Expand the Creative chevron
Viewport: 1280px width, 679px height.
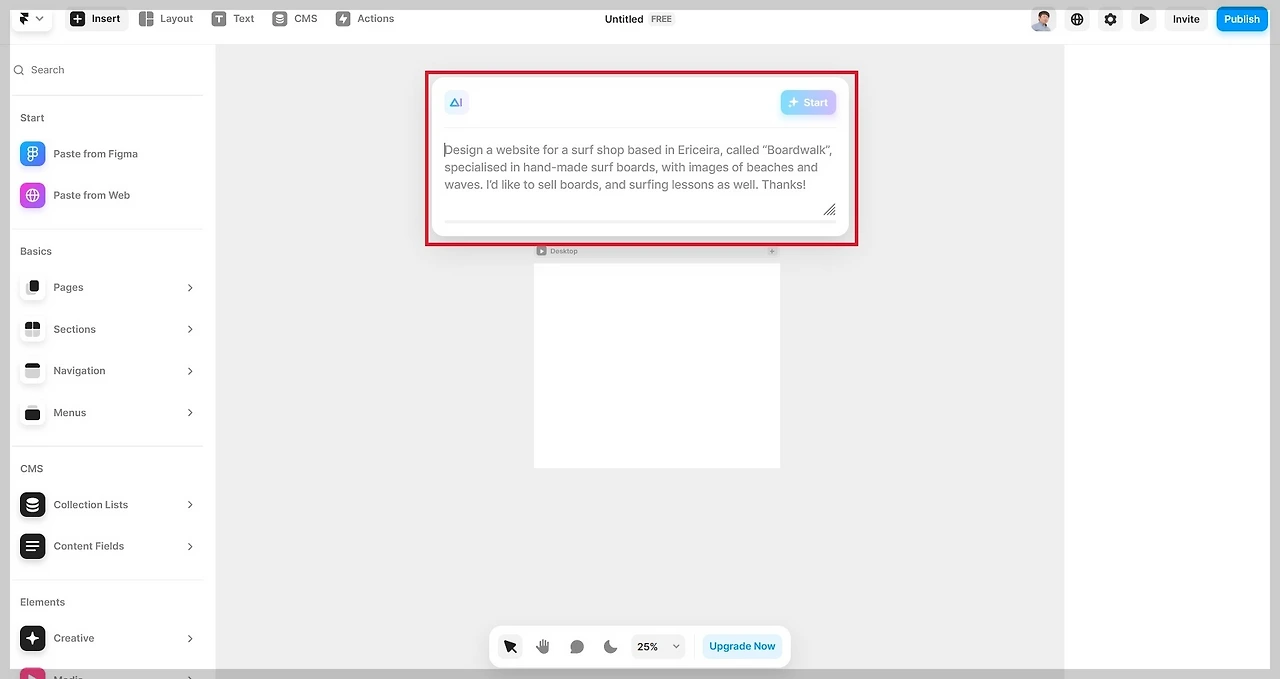point(190,638)
